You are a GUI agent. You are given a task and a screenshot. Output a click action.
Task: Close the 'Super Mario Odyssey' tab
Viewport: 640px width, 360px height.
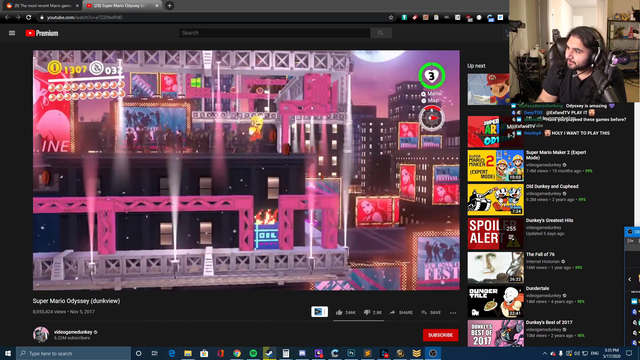(157, 6)
